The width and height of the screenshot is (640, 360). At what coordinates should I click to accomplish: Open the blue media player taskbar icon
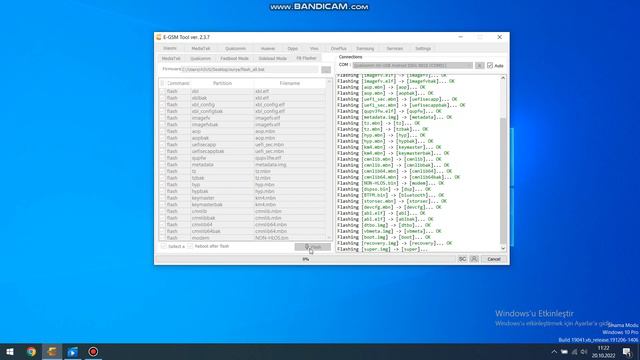[73, 352]
